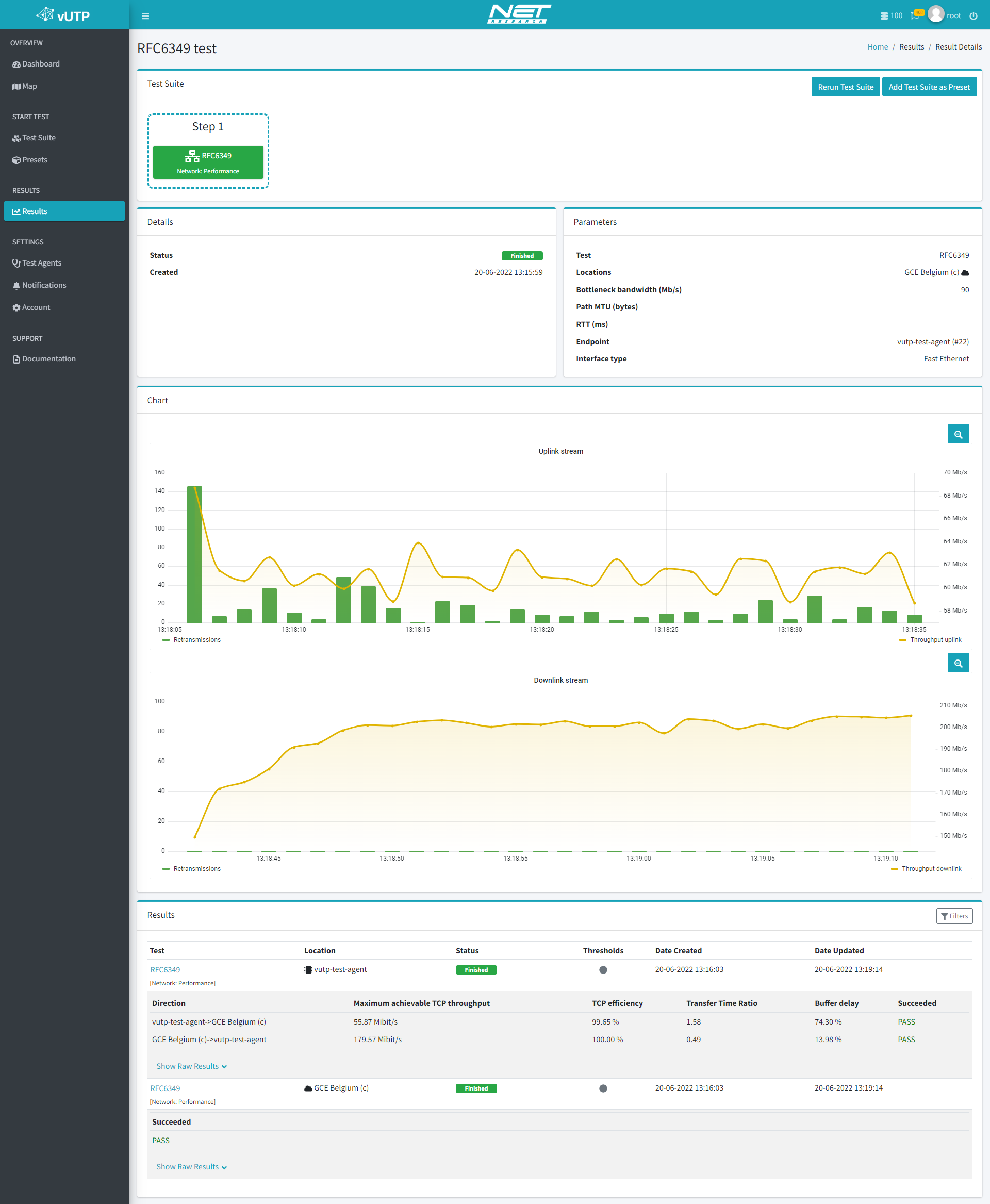This screenshot has height=1204, width=990.
Task: Open Presets from the sidebar
Action: pos(64,160)
